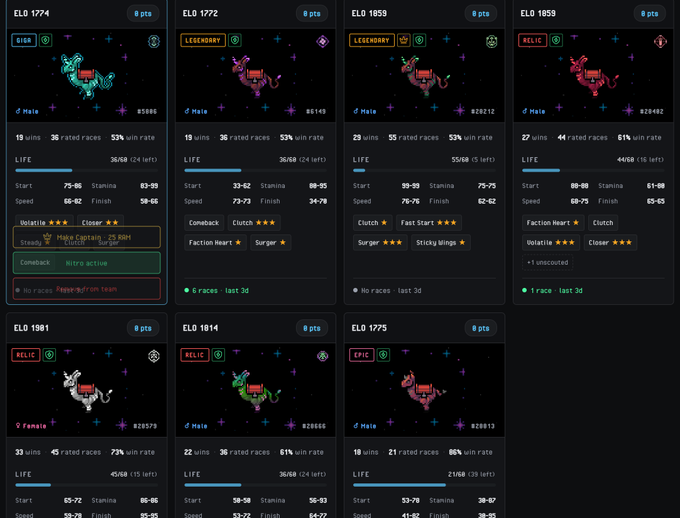Click the Male gender icon on ELO 1775 card

(356, 426)
